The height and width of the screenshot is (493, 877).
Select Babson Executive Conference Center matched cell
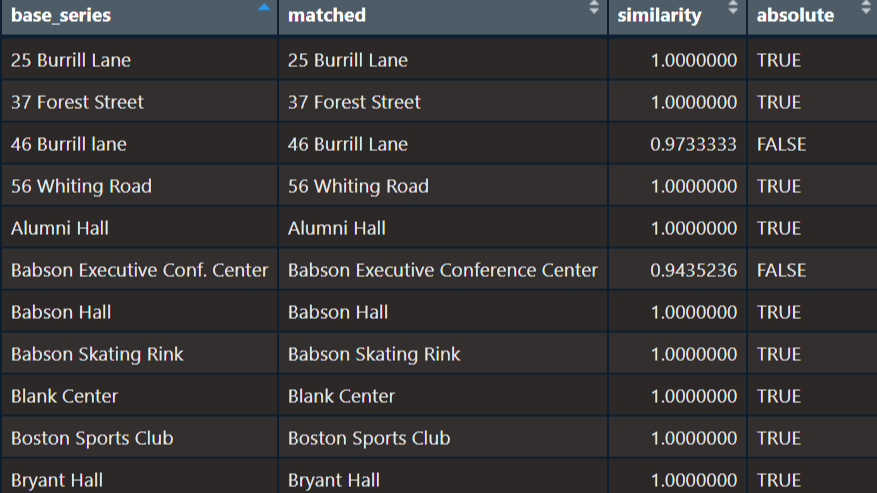click(443, 270)
